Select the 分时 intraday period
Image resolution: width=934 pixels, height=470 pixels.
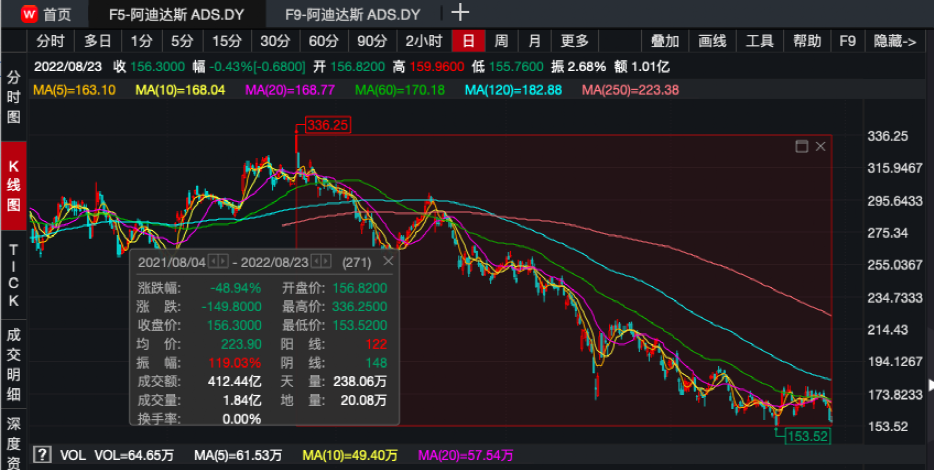(50, 41)
